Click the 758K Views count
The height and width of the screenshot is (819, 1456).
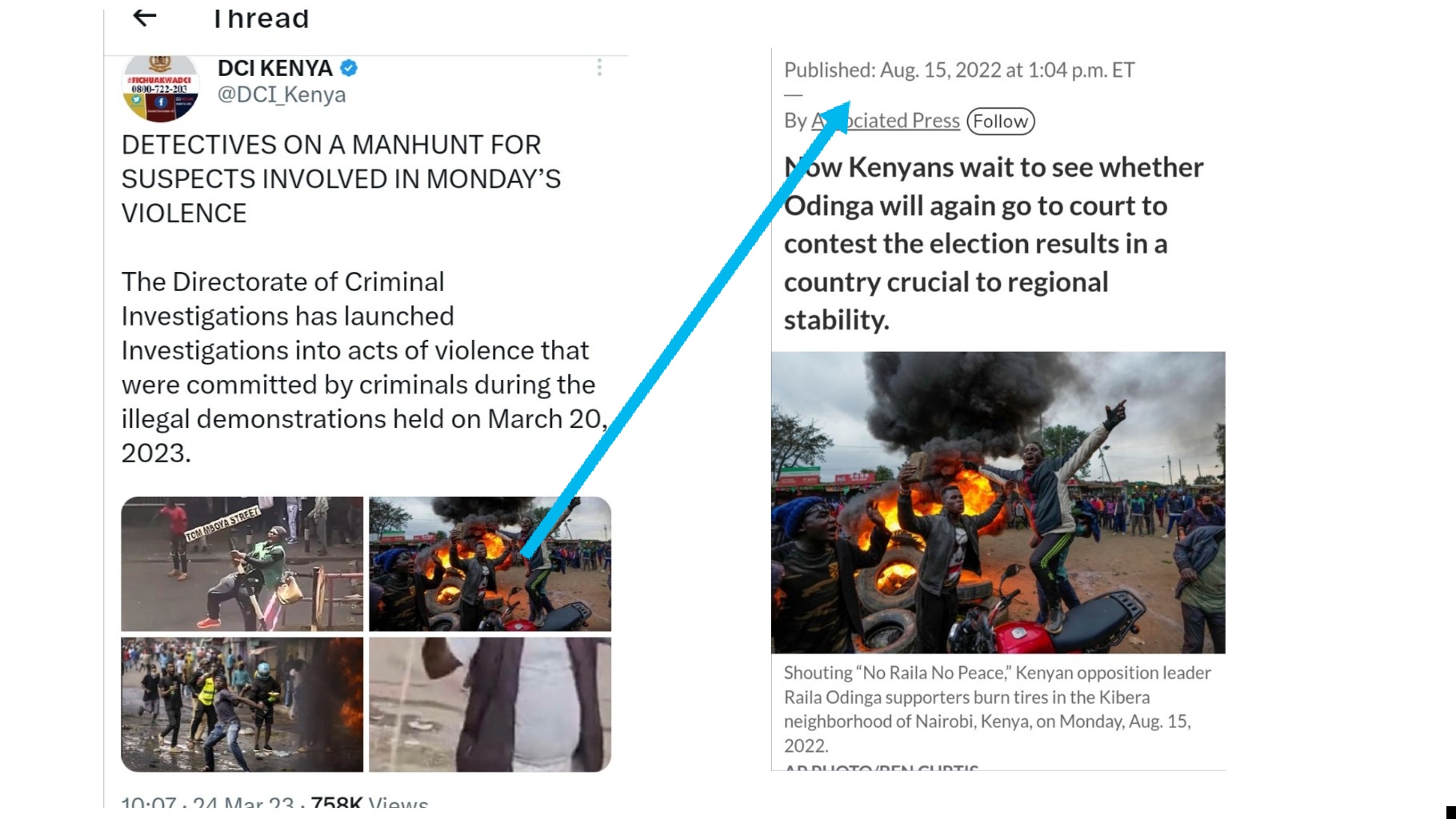tap(370, 802)
